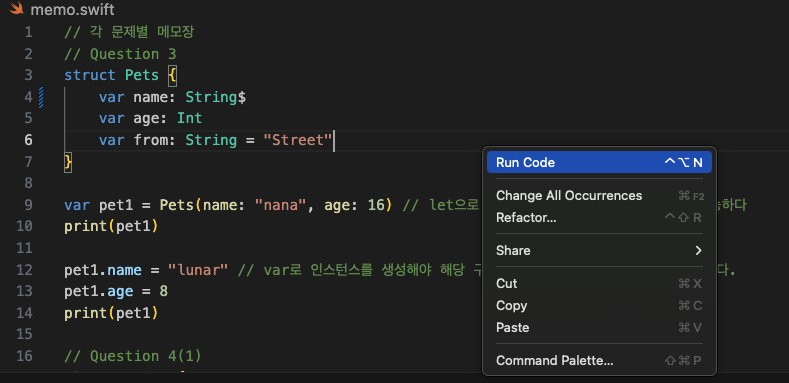Click 'Pets' in the line 9 initializer call

pyautogui.click(x=177, y=205)
